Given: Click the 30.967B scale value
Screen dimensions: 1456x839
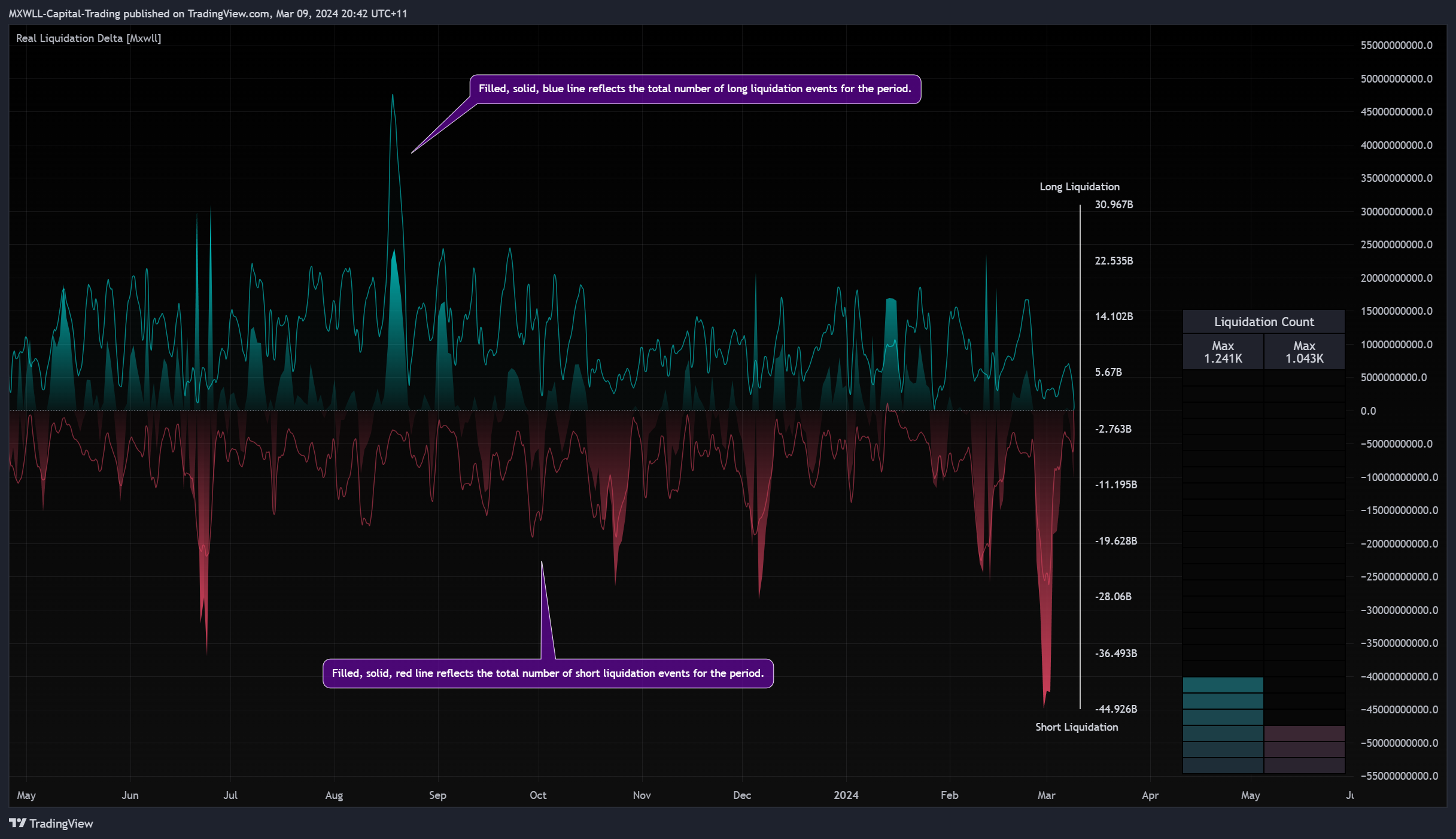Looking at the screenshot, I should 1114,205.
